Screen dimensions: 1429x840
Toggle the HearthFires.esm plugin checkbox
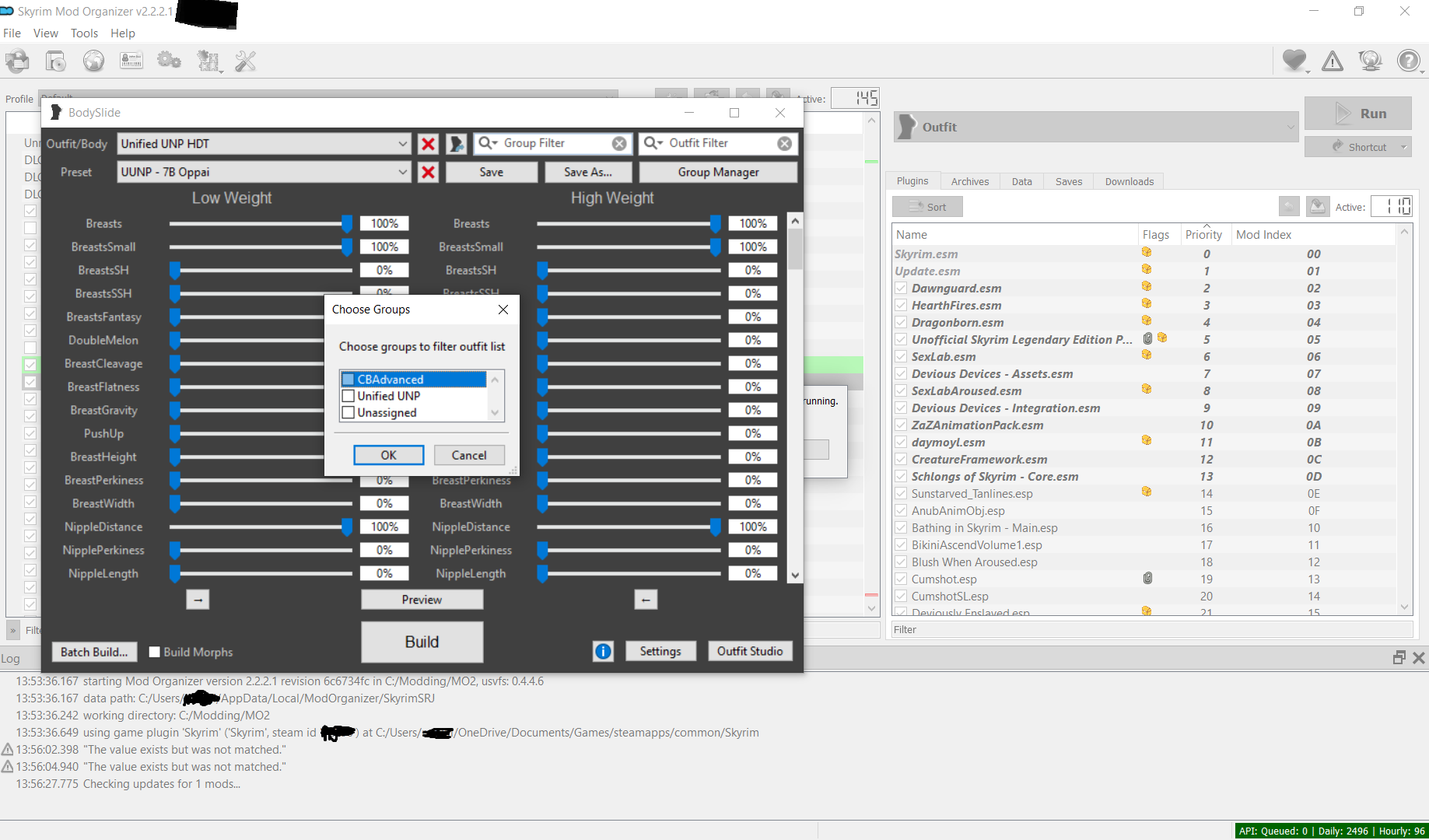901,305
